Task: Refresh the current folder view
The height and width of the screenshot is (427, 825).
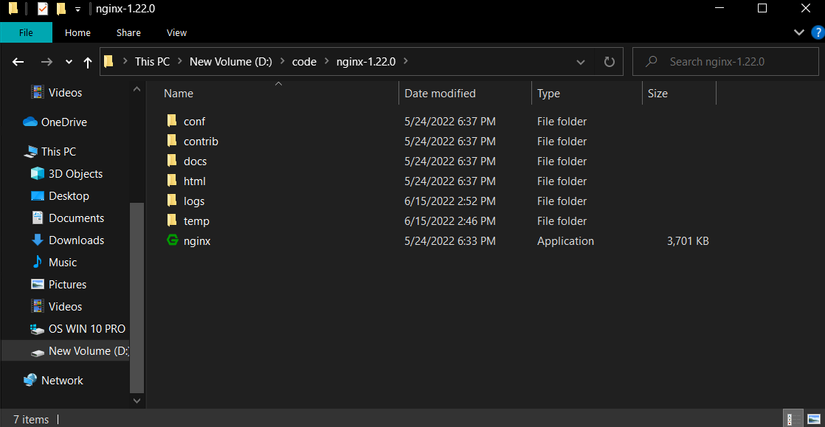Action: pyautogui.click(x=609, y=62)
